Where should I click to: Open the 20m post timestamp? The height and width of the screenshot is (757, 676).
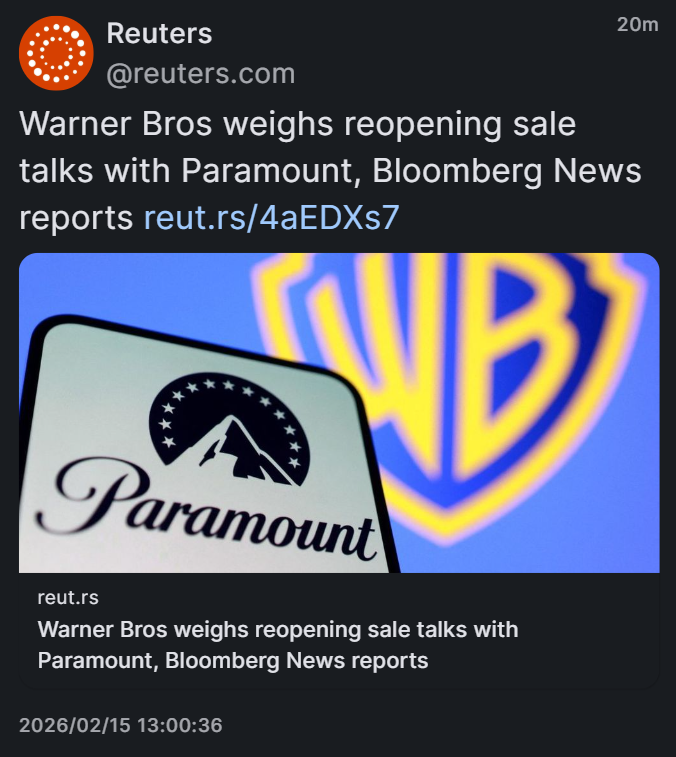point(637,24)
